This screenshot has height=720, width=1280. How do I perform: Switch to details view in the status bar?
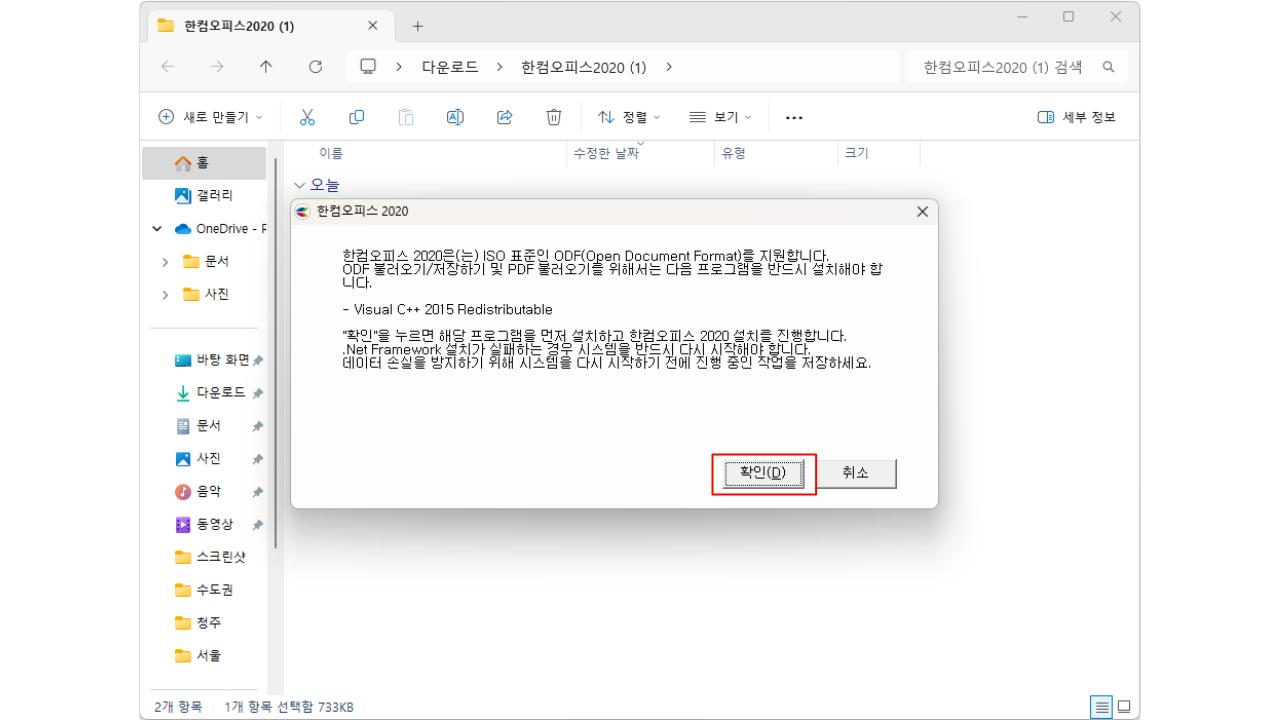point(1103,707)
